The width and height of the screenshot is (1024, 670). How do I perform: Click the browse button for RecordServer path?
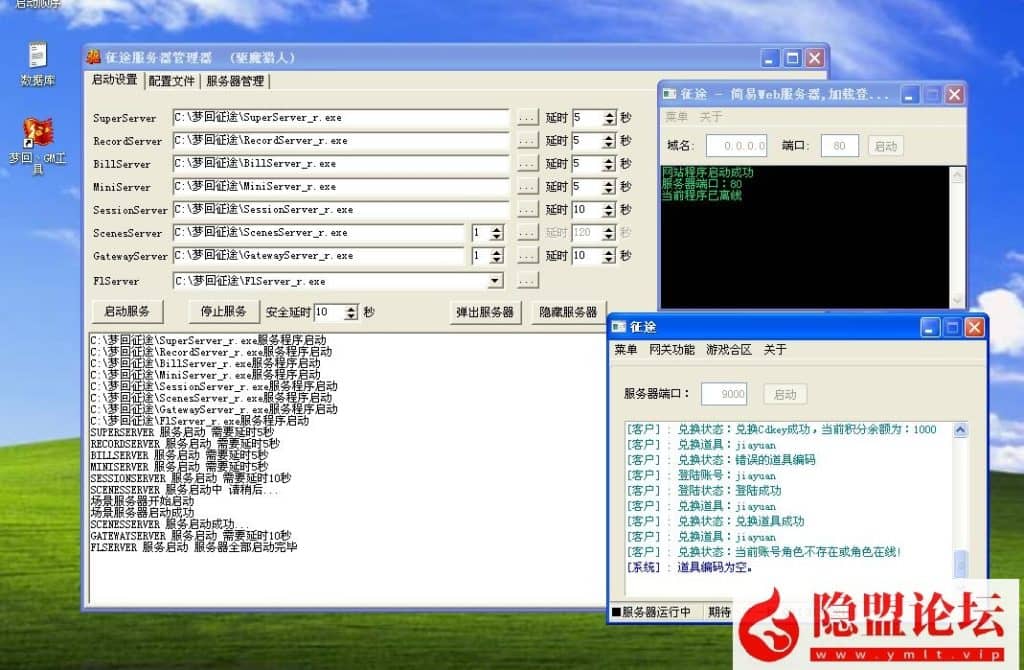(x=527, y=141)
